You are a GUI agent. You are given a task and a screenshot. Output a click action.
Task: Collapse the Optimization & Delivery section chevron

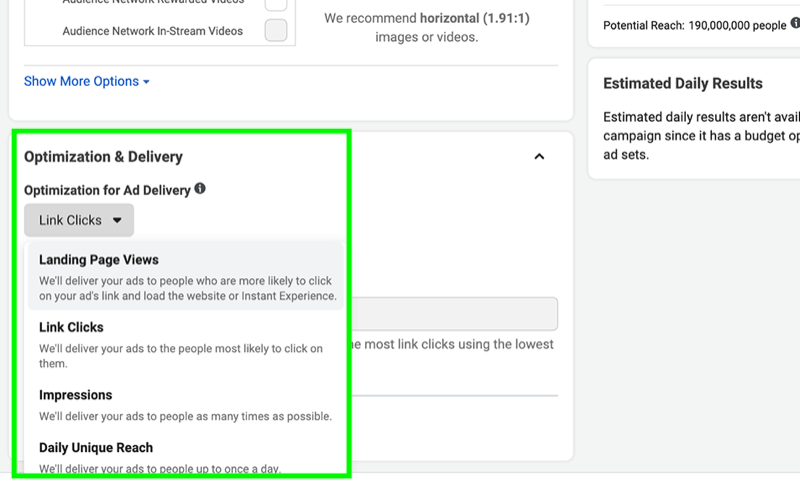[539, 157]
